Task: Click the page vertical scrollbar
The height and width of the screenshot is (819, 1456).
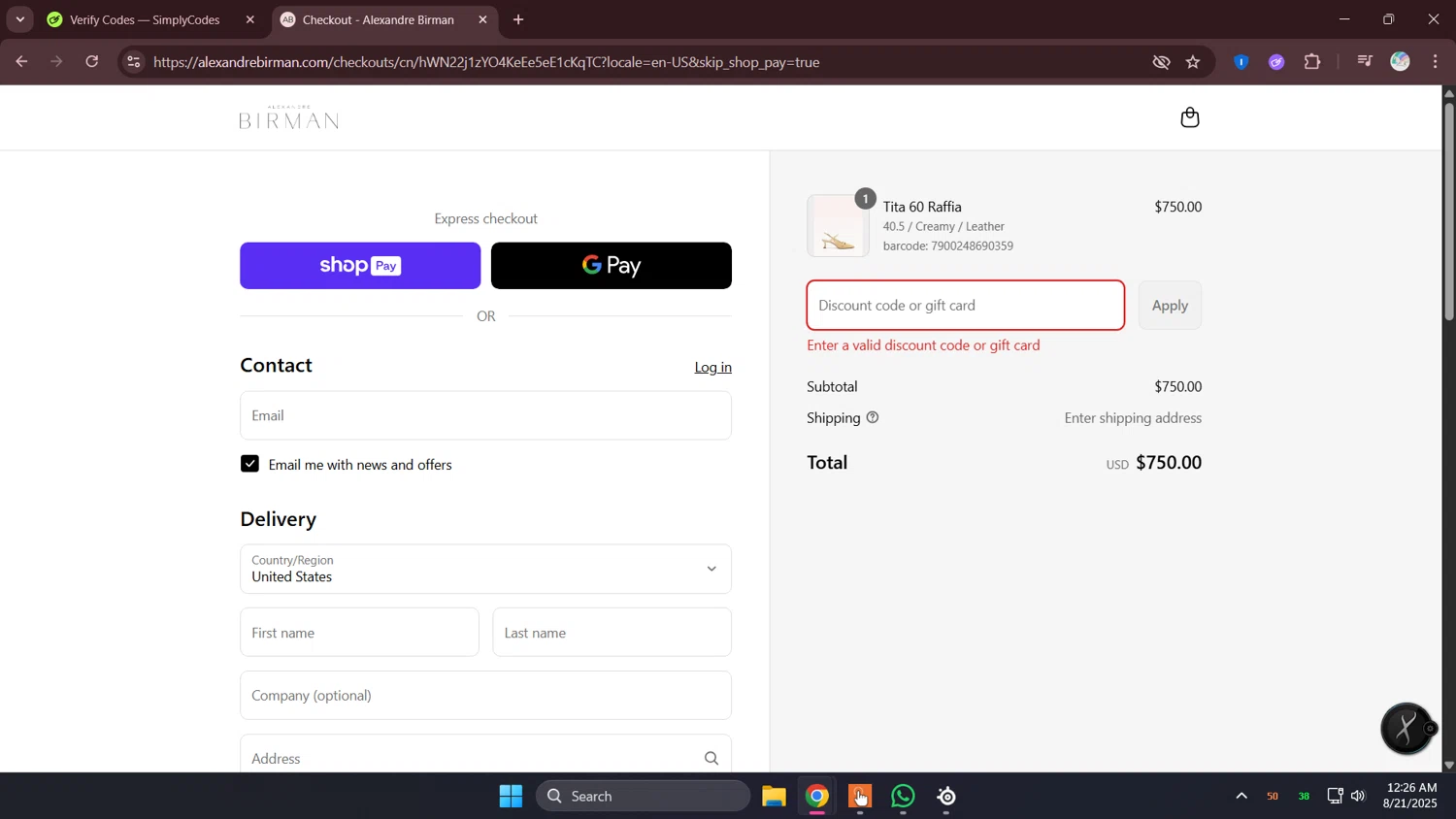Action: pyautogui.click(x=1449, y=211)
